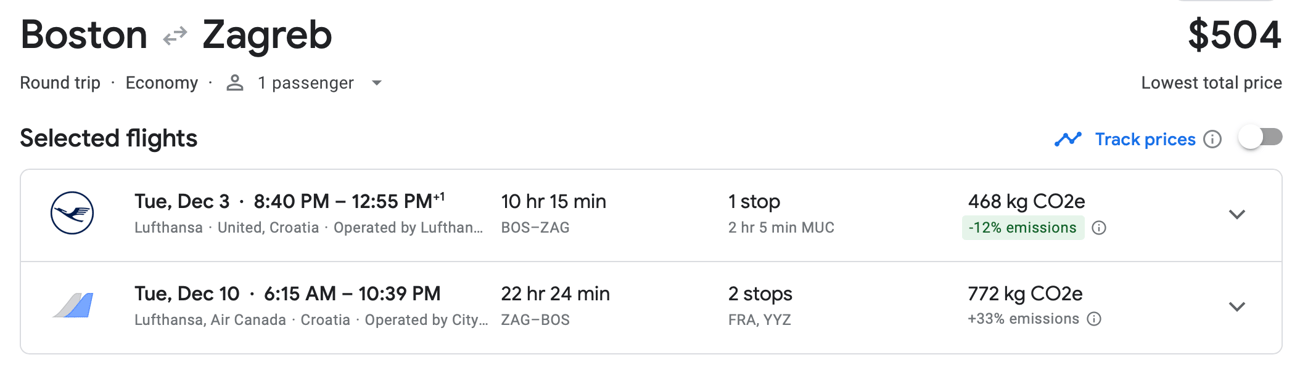Toggle the Track prices switch
The height and width of the screenshot is (368, 1300).
pyautogui.click(x=1260, y=138)
